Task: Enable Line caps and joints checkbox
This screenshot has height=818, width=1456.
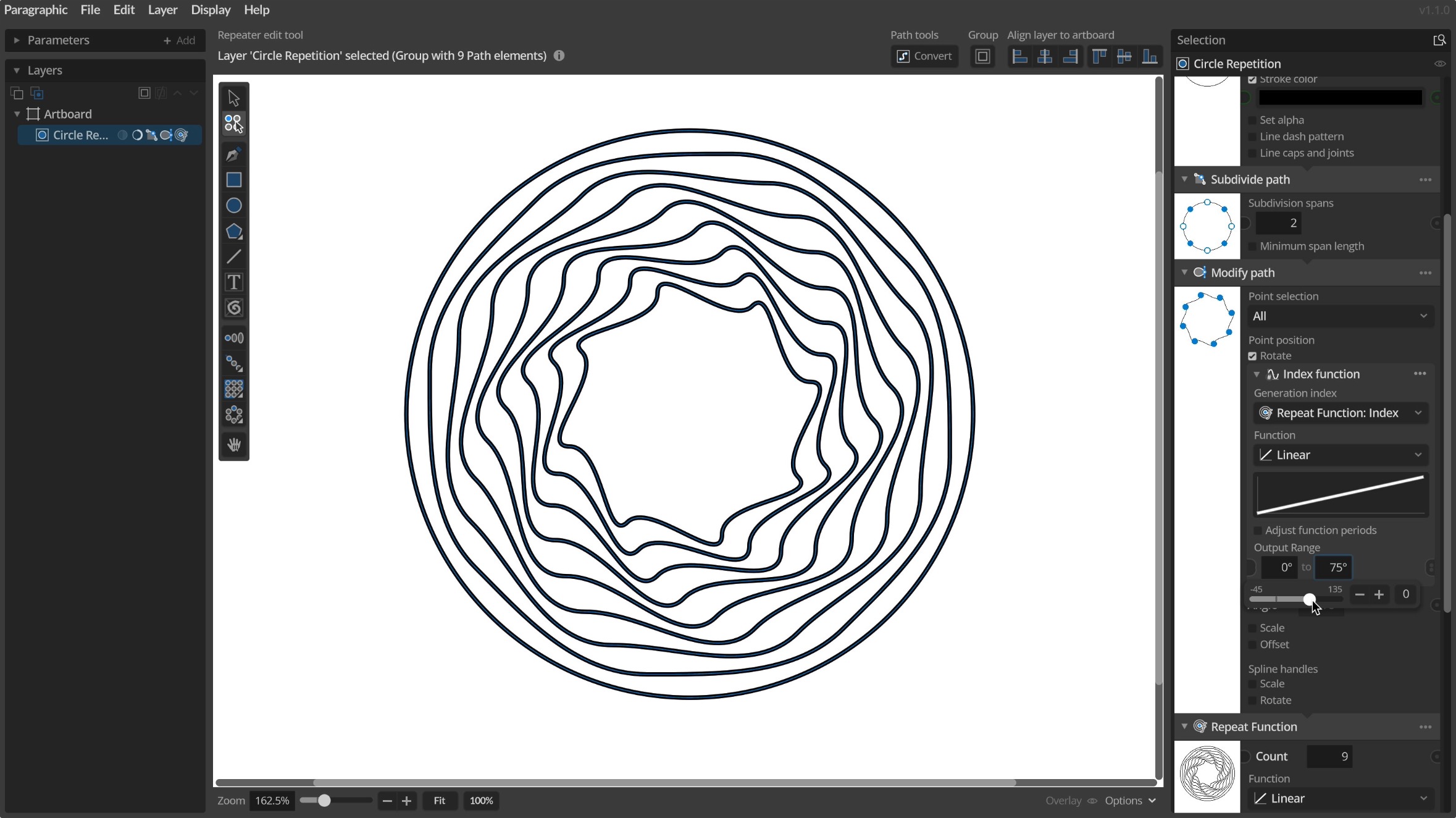Action: click(x=1252, y=153)
